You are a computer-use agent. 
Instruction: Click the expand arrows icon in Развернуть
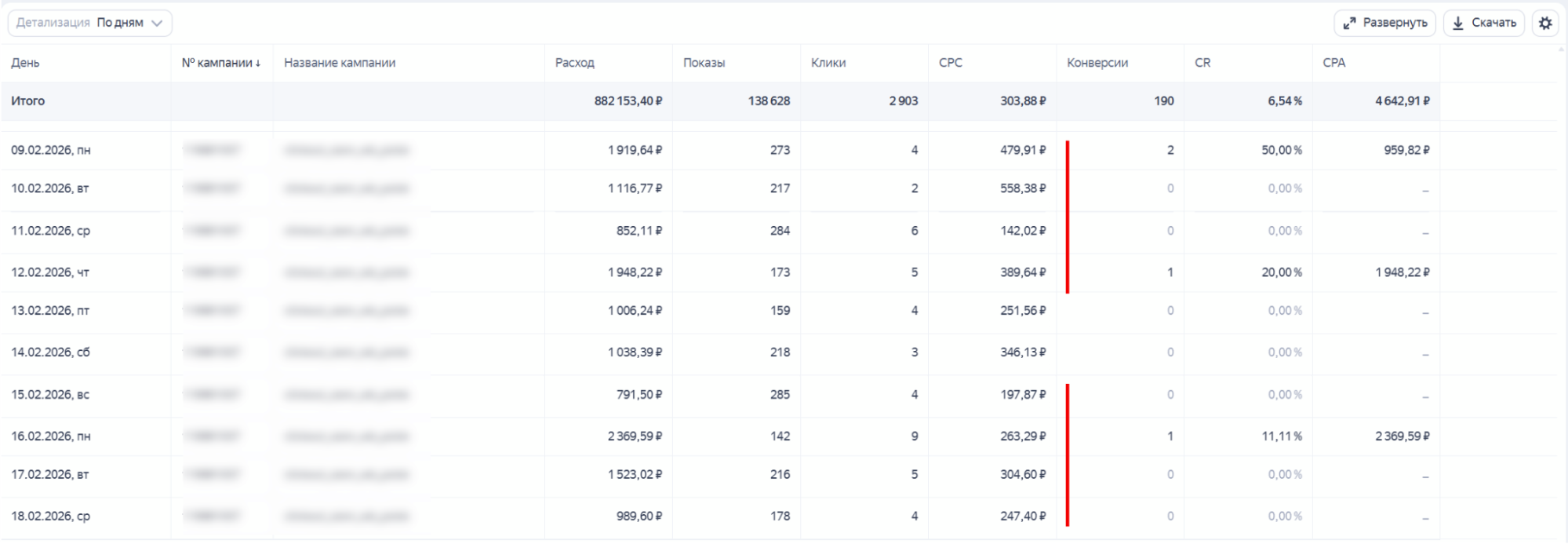tap(1349, 24)
